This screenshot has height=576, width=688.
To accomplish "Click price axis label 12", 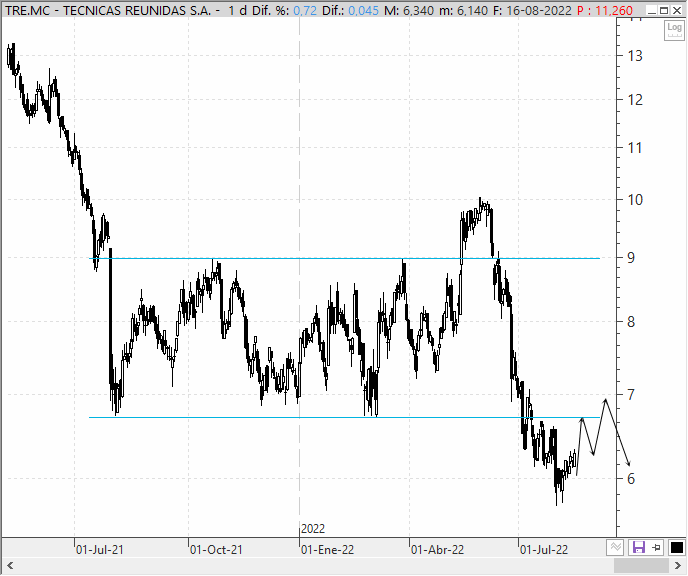I will (x=635, y=100).
